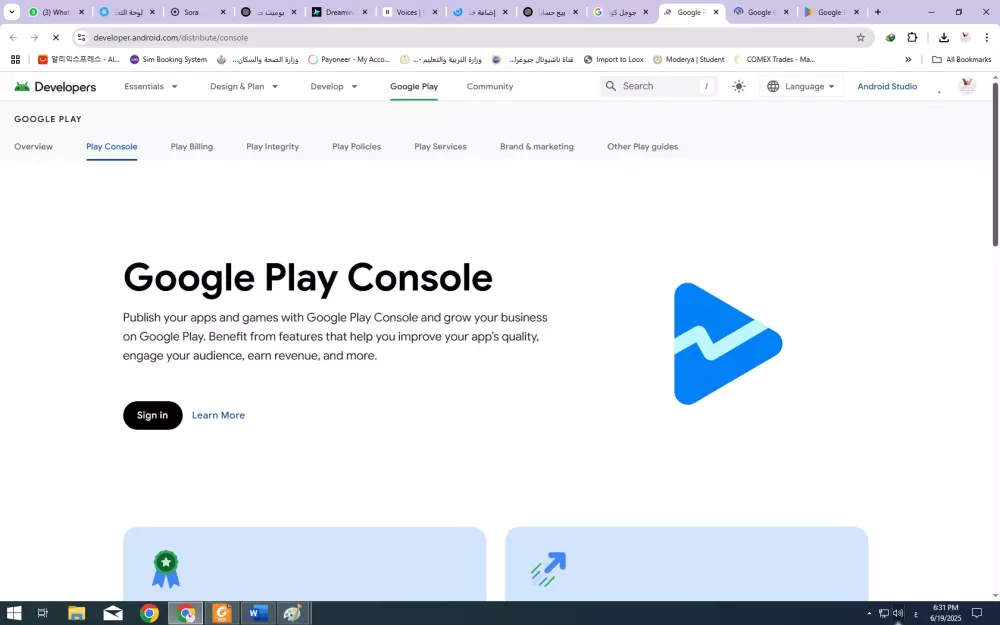Expand the Design & Plan dropdown
The image size is (1000, 625).
point(243,86)
